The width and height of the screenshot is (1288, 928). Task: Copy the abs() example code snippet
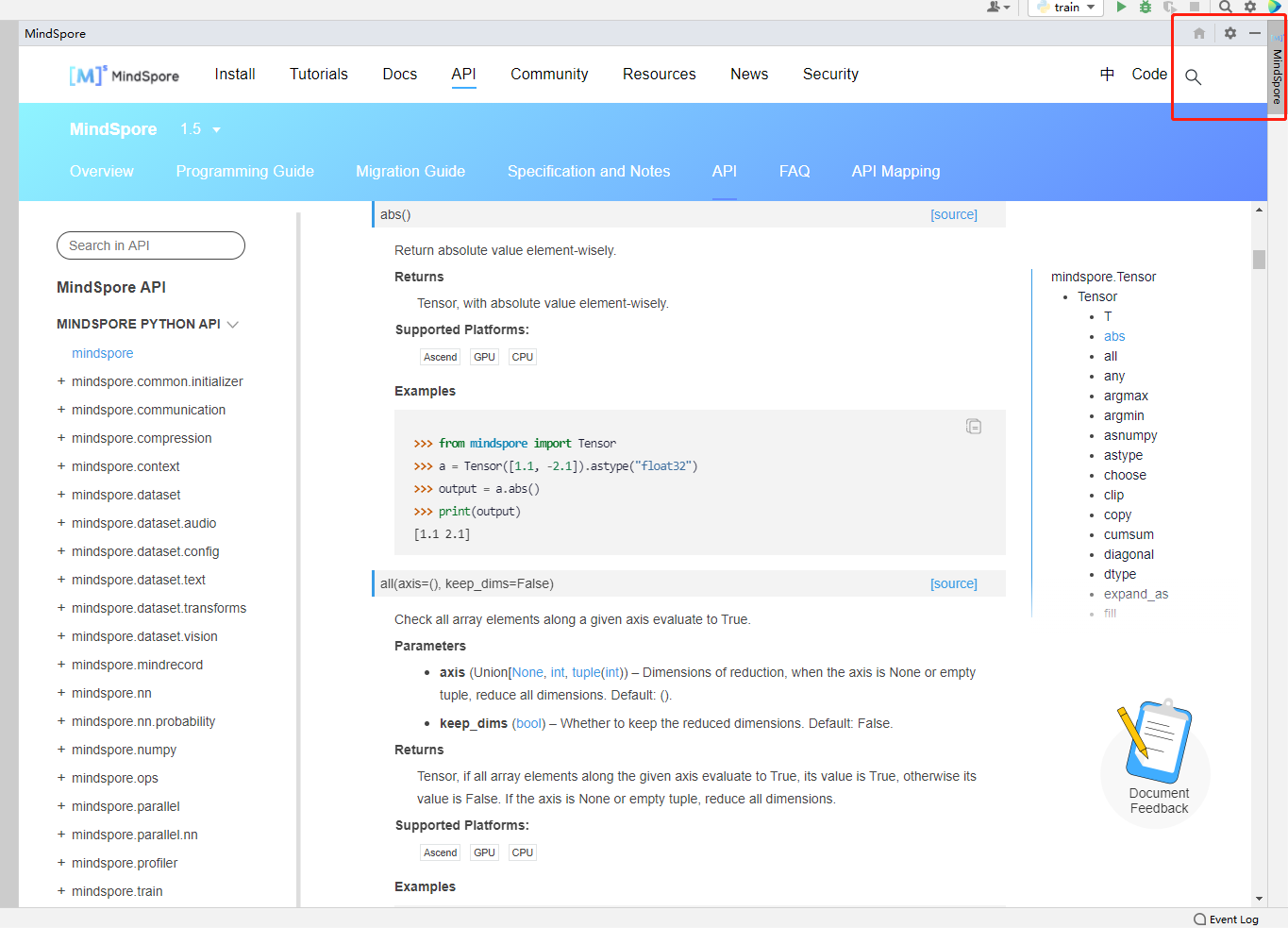974,427
